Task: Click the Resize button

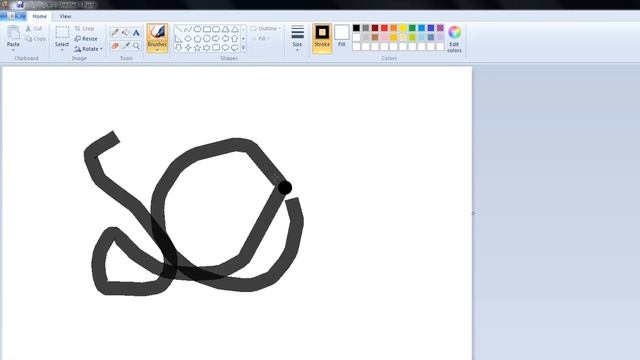Action: pos(86,39)
